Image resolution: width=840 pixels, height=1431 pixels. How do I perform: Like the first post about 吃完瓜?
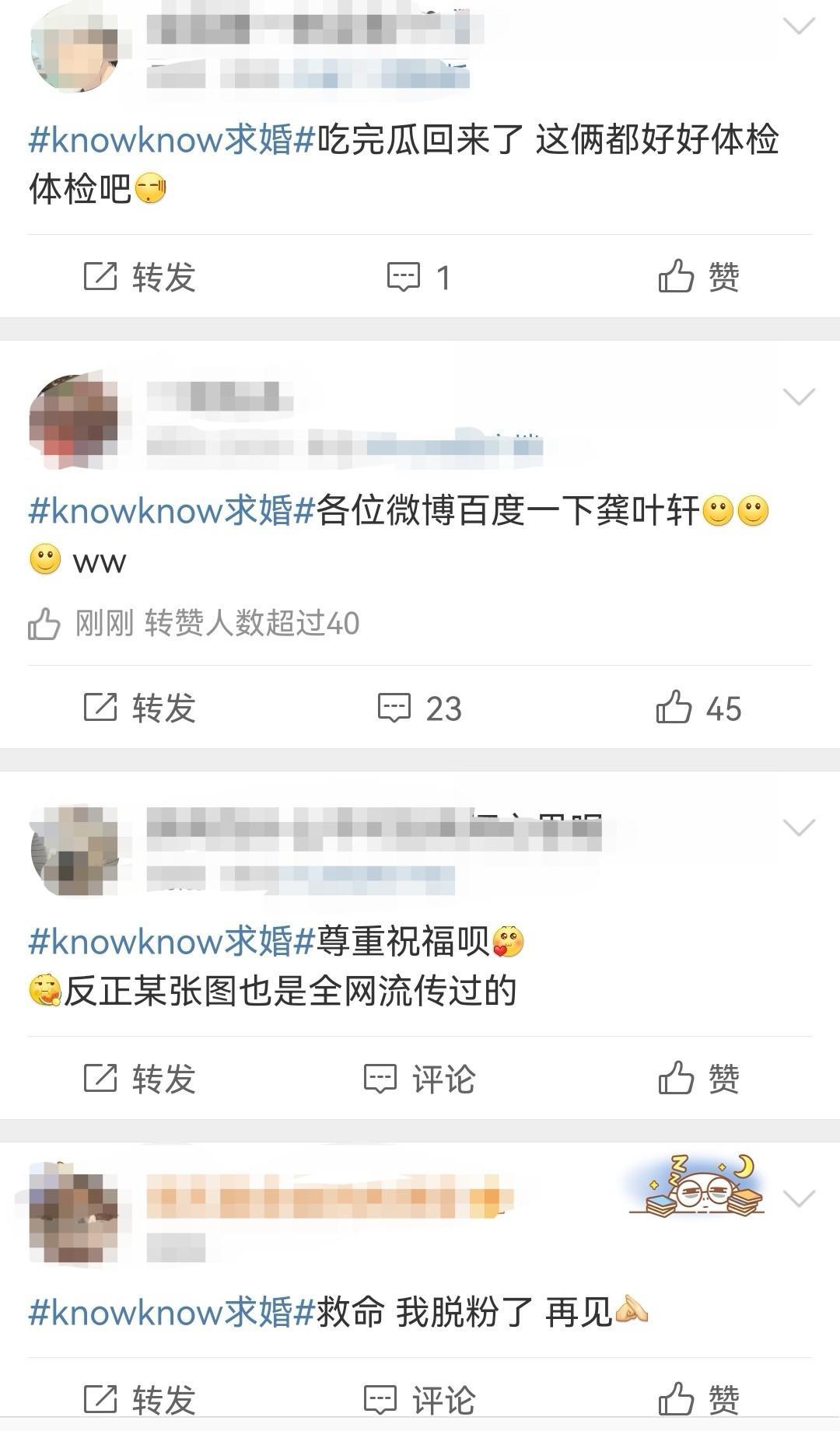pos(698,277)
